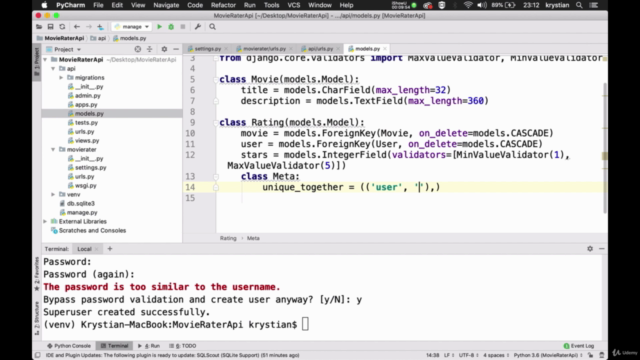The height and width of the screenshot is (360, 640).
Task: Go back with the left arrow icon
Action: point(77,27)
